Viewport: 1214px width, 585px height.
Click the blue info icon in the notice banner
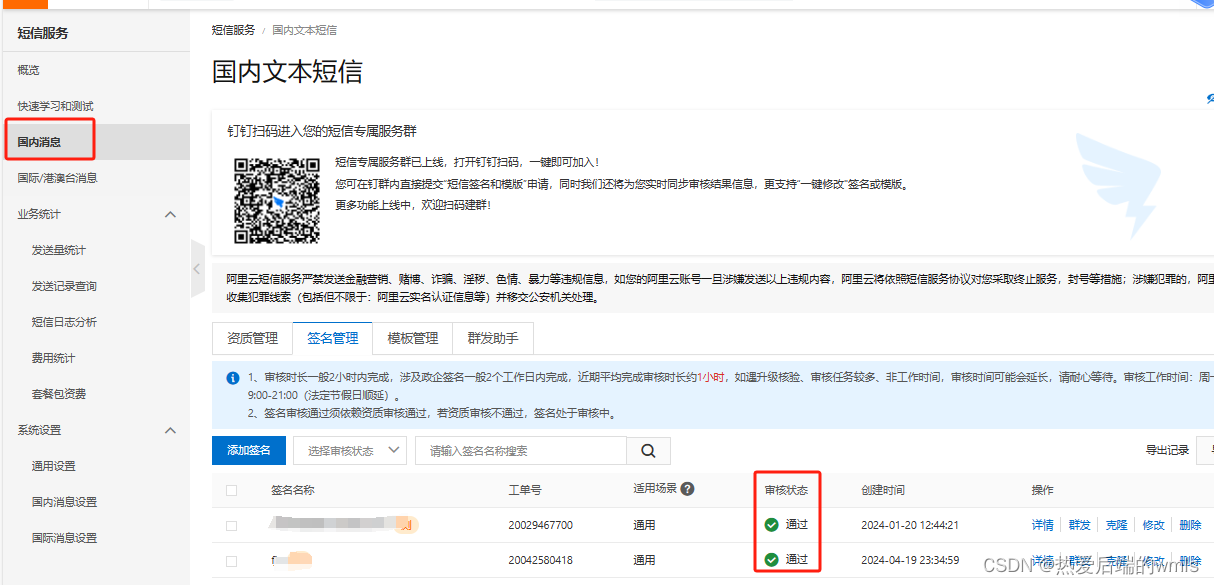[x=232, y=378]
